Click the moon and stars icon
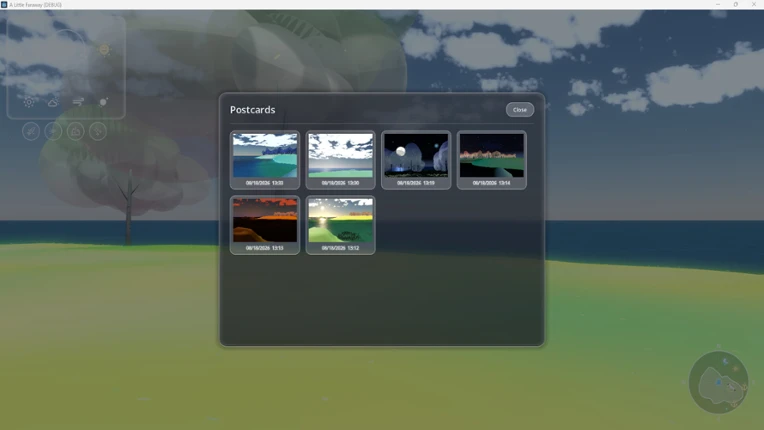764x430 pixels. coord(103,102)
